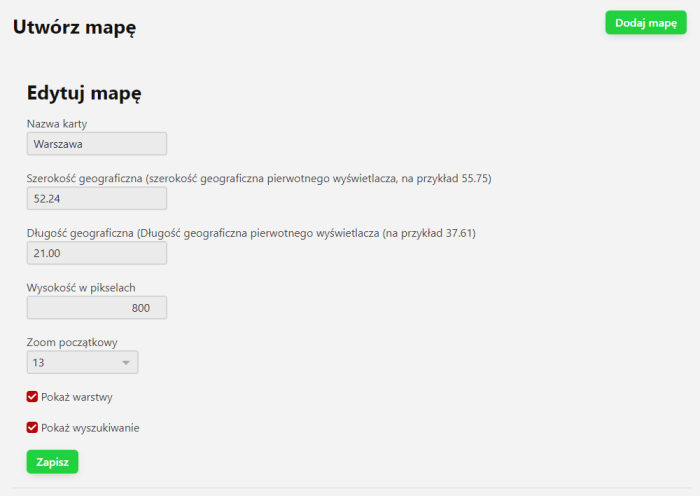Open the Zoom początkowy dropdown
This screenshot has height=496, width=700.
[82, 362]
